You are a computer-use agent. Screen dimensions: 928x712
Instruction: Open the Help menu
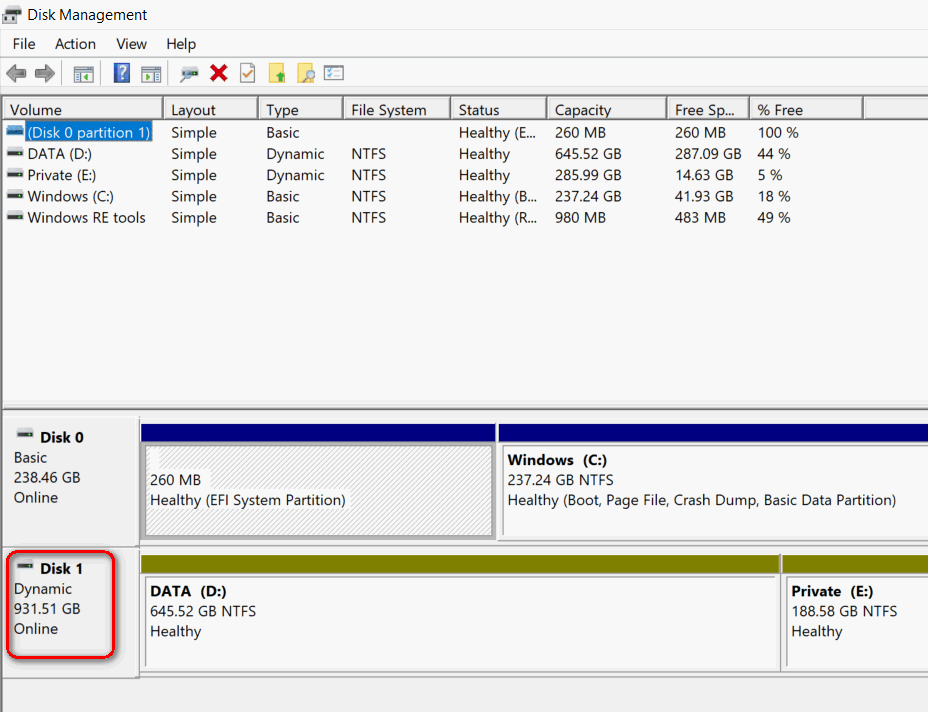181,44
